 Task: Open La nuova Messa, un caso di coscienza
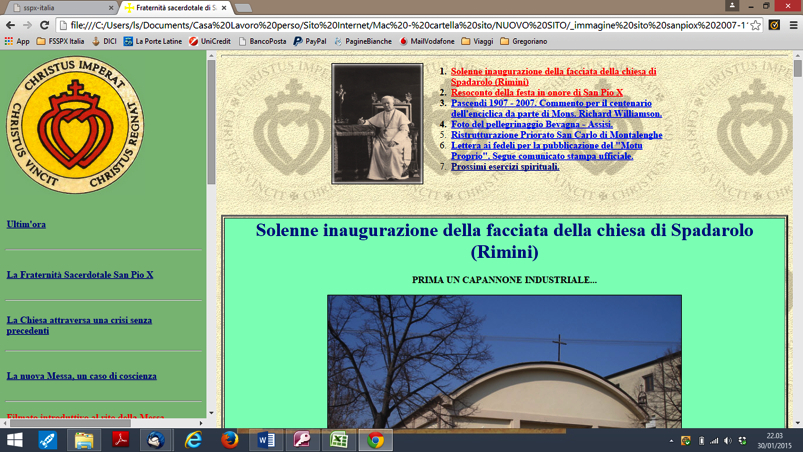pos(81,376)
